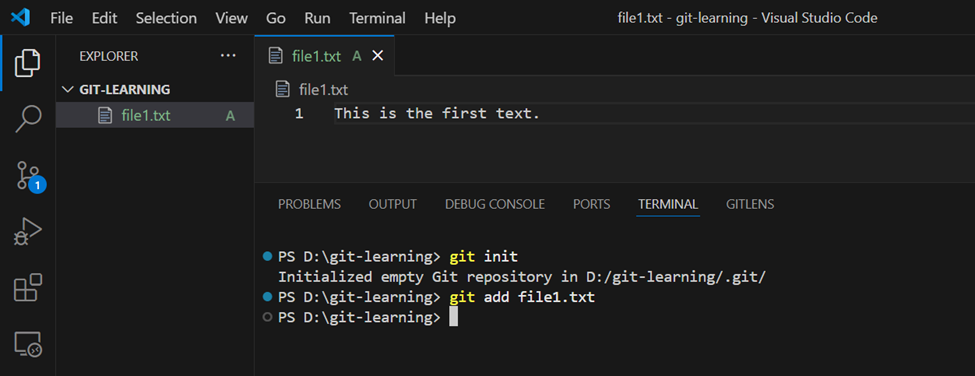This screenshot has width=975, height=376.
Task: Click 'Initialized empty Git repository' output line
Action: click(x=522, y=277)
